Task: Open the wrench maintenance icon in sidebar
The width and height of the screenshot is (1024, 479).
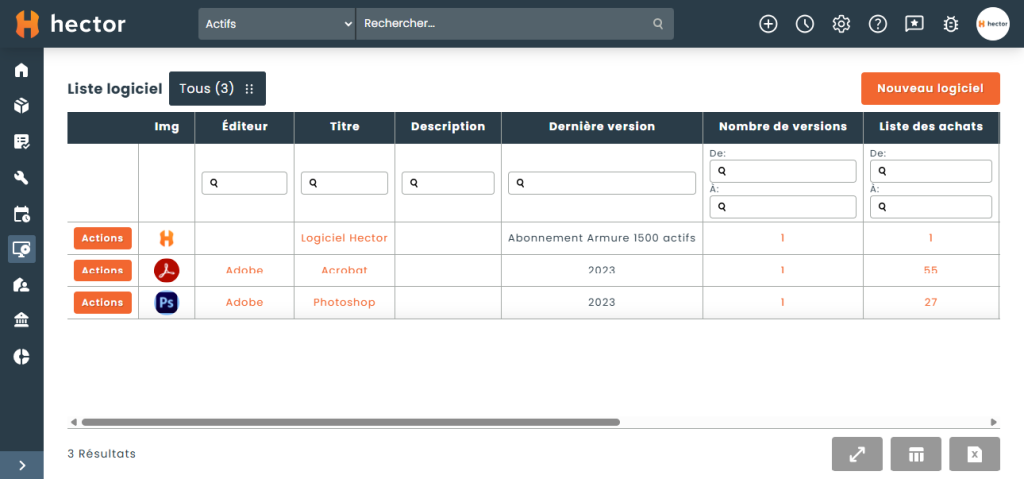Action: coord(22,178)
